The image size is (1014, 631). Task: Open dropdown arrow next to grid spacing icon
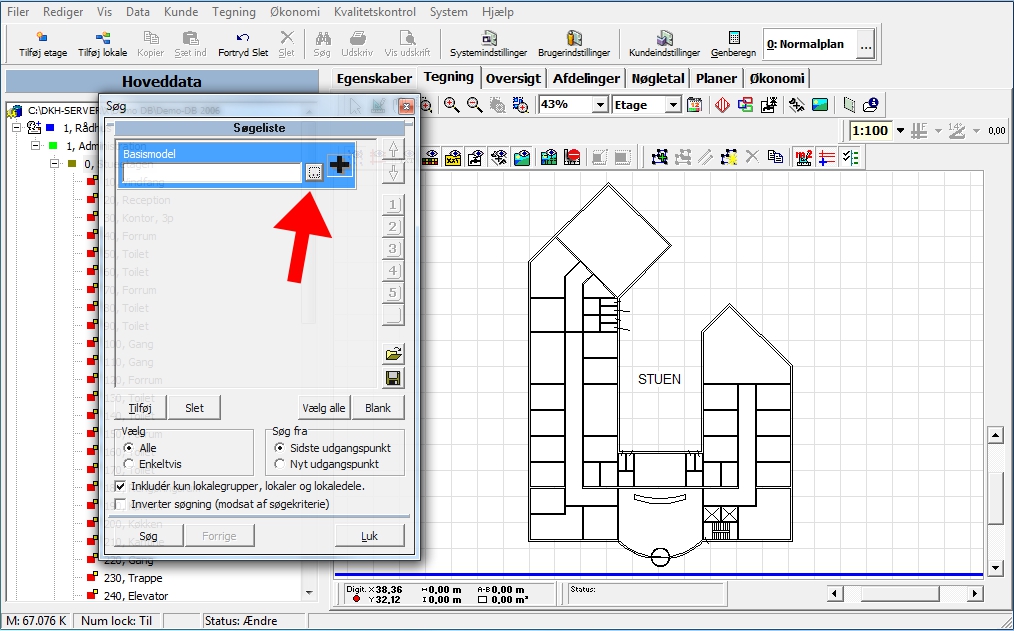click(x=938, y=131)
